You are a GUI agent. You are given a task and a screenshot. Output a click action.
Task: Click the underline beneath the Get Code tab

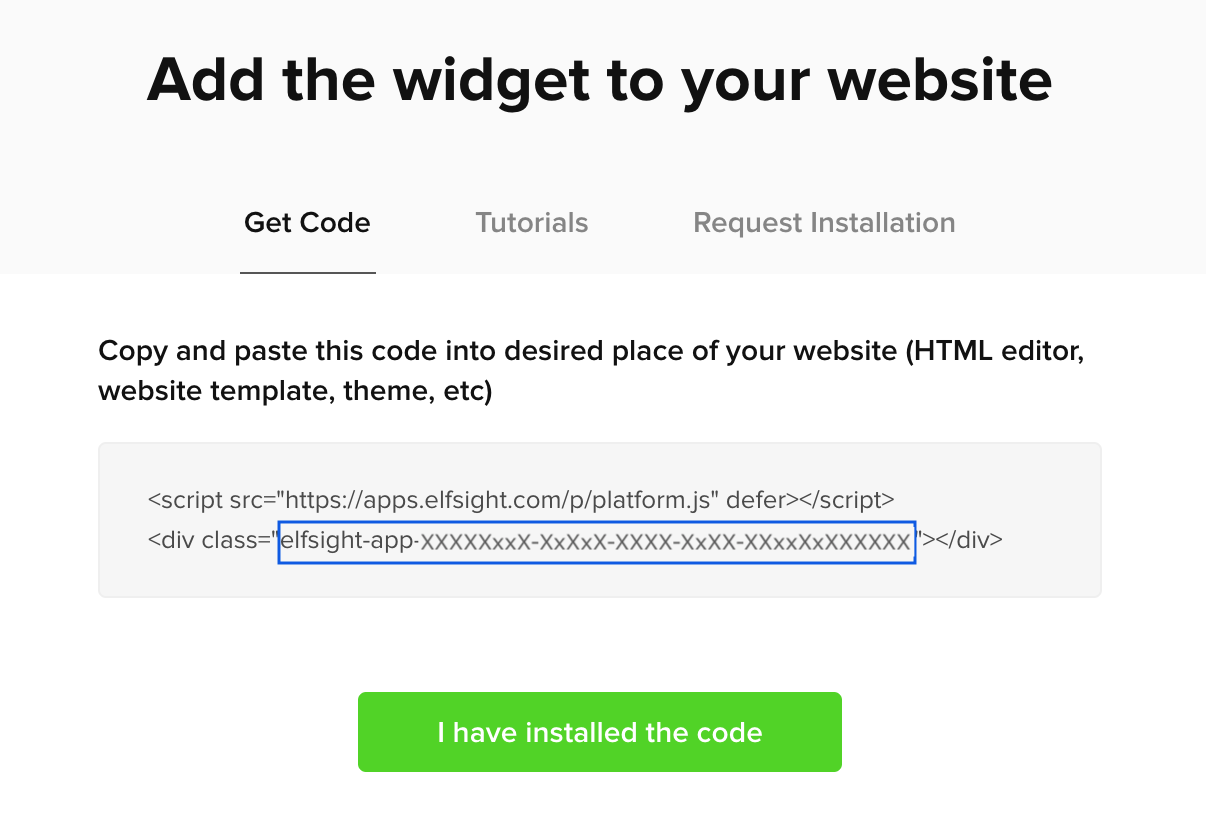coord(307,272)
